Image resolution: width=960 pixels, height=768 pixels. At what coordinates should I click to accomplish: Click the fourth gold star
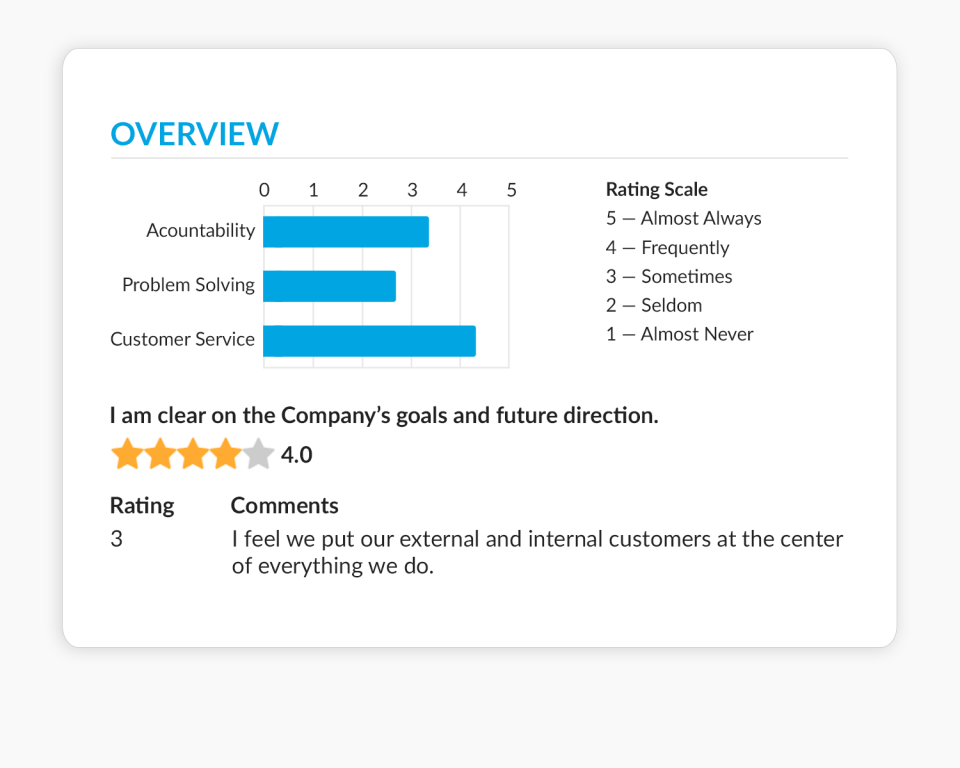[225, 454]
